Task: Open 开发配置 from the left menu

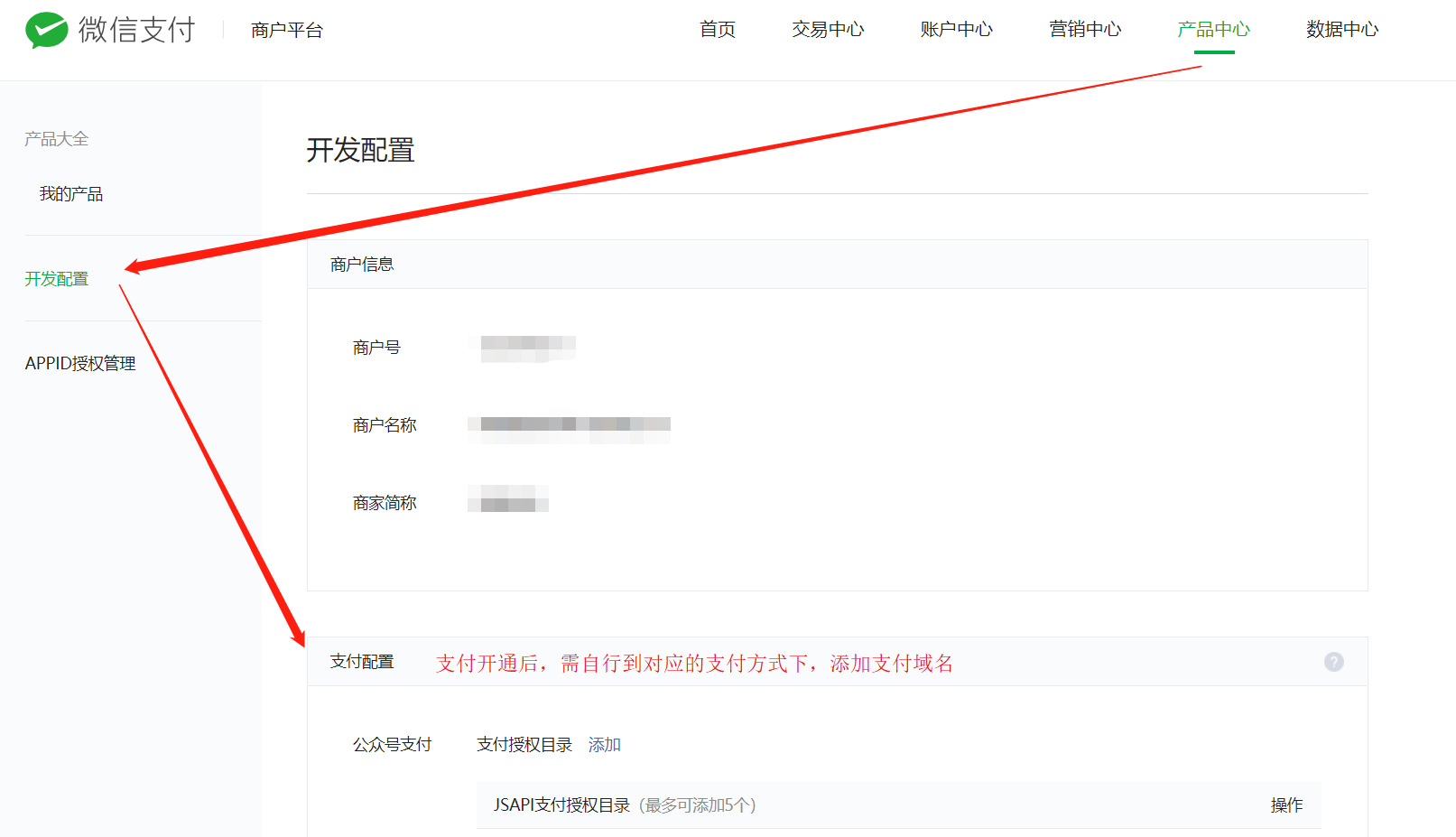Action: click(x=56, y=279)
